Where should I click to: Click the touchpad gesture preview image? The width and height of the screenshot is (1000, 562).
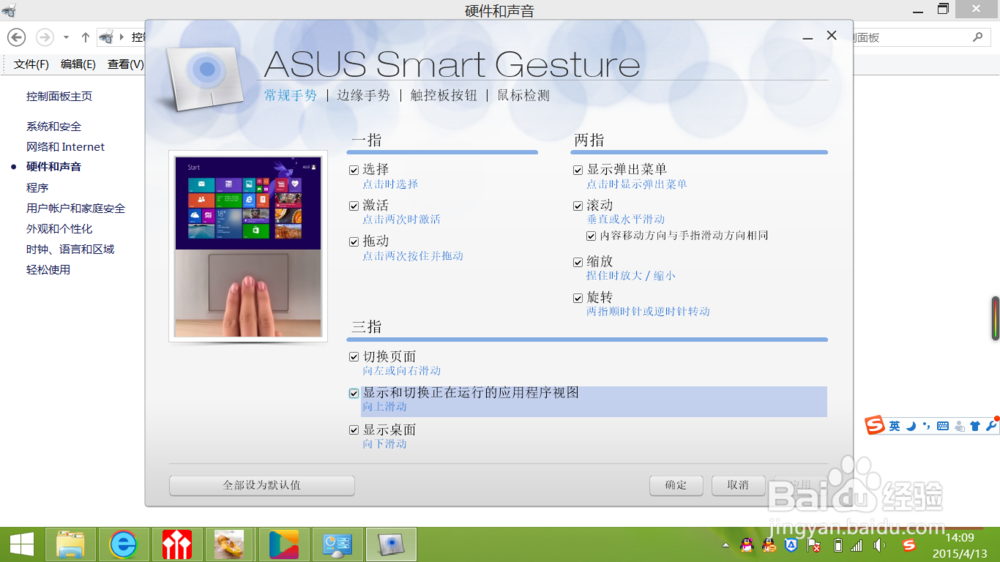pyautogui.click(x=248, y=247)
